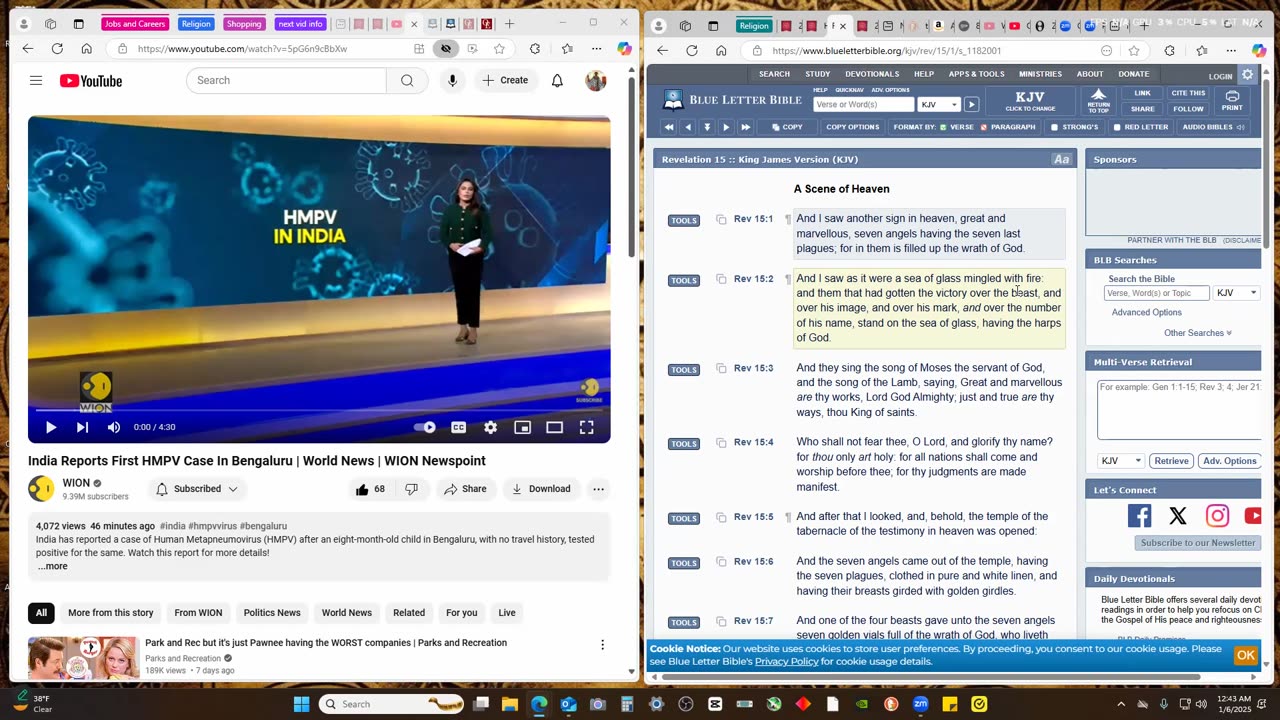Copy Rev 15:3 with its copy icon
1280x720 pixels.
coord(721,369)
